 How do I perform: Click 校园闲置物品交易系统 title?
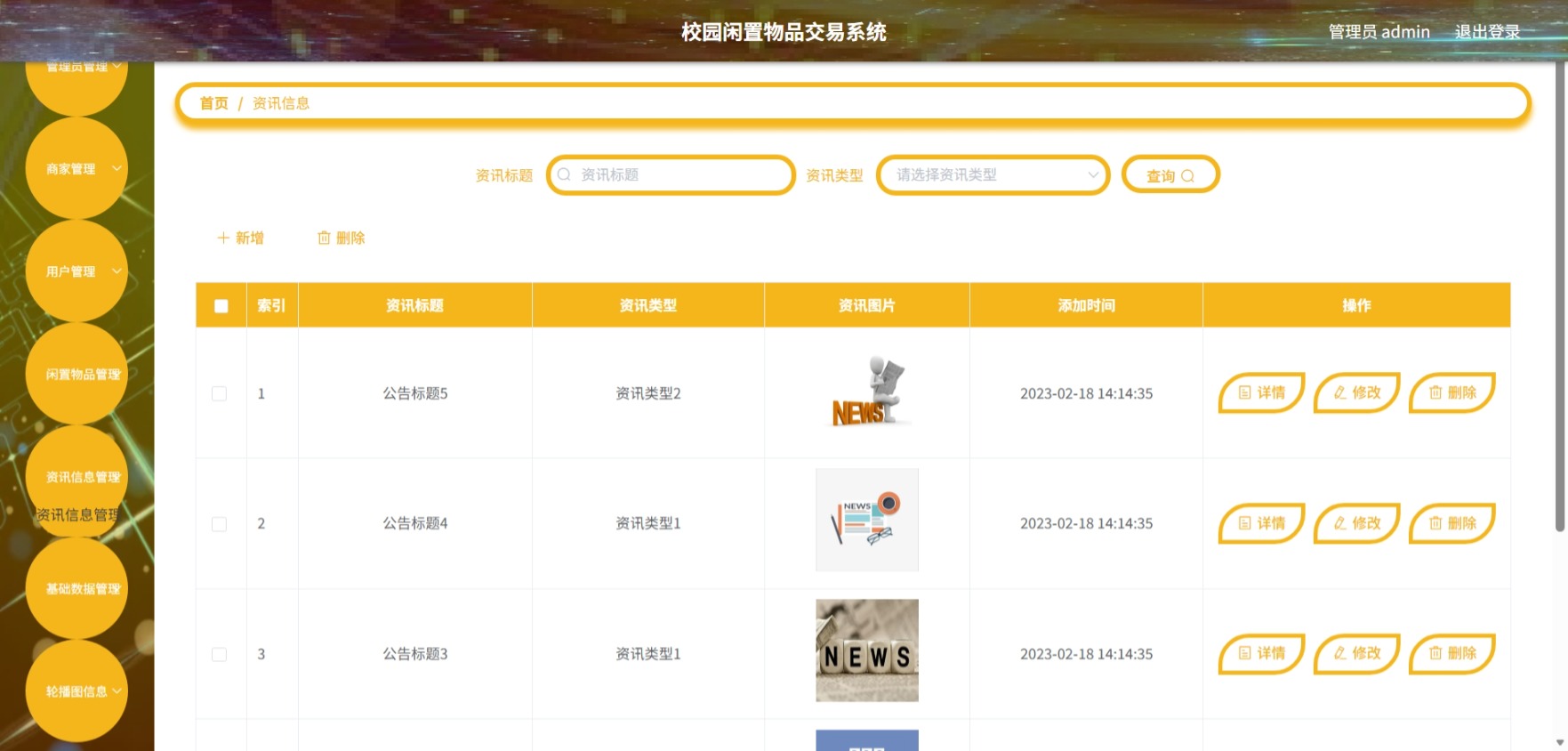(x=784, y=32)
